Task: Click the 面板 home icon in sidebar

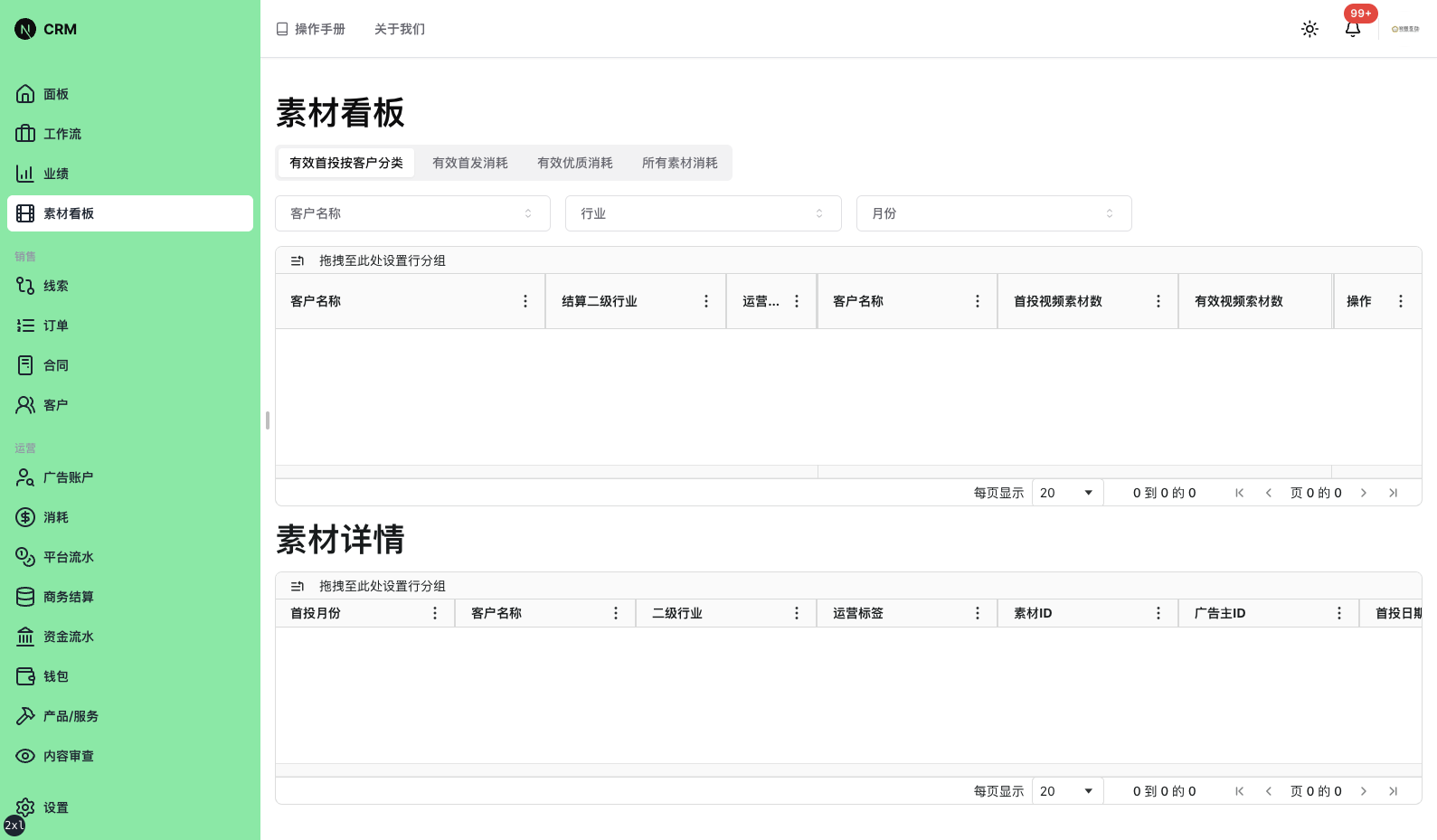Action: click(x=25, y=94)
